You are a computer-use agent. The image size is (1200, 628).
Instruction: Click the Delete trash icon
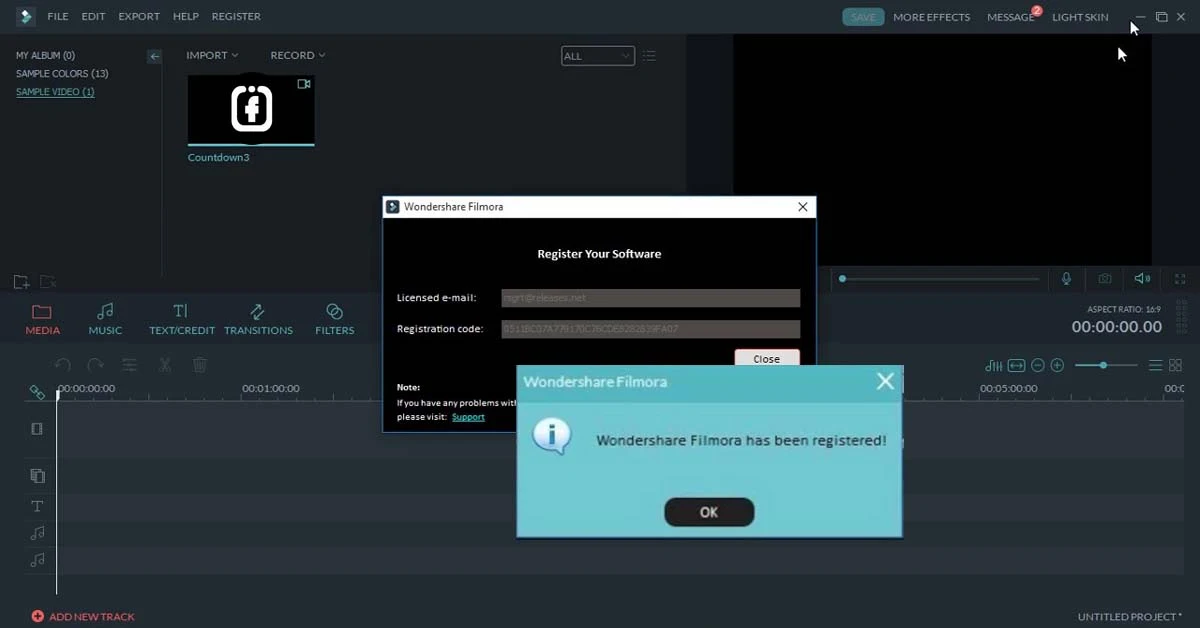click(x=200, y=366)
